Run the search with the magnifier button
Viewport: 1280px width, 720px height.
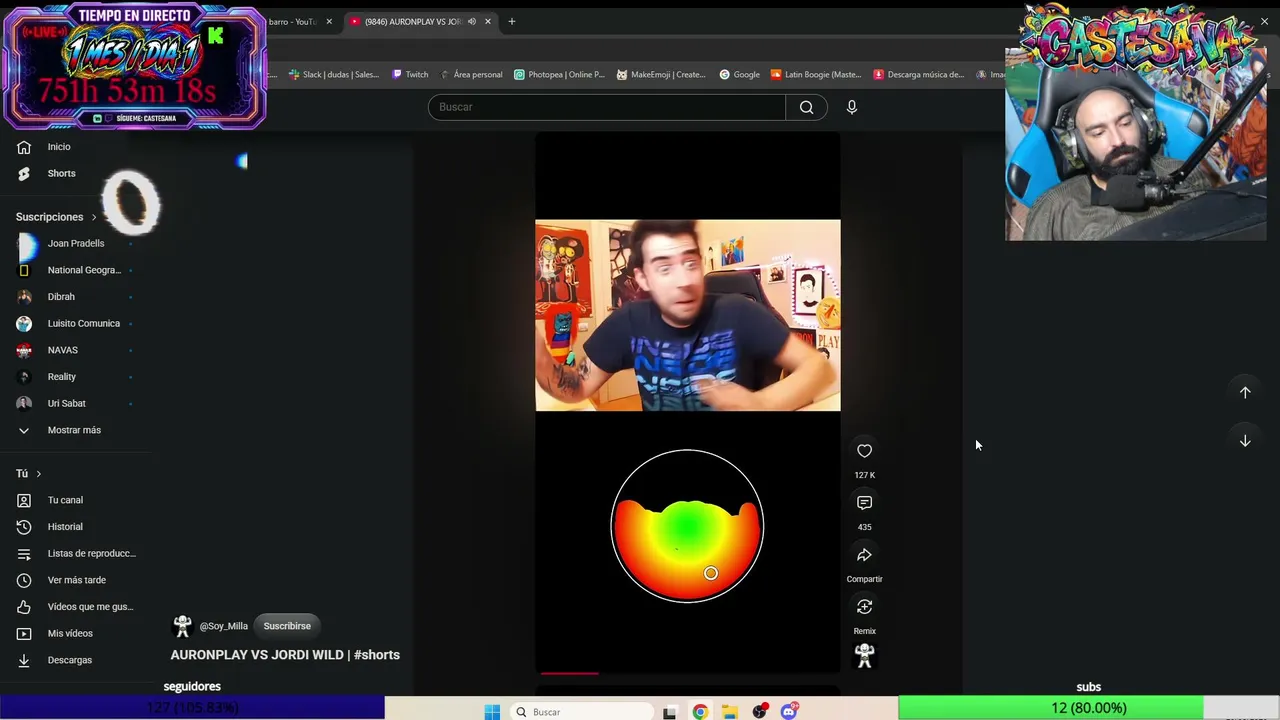(x=806, y=107)
